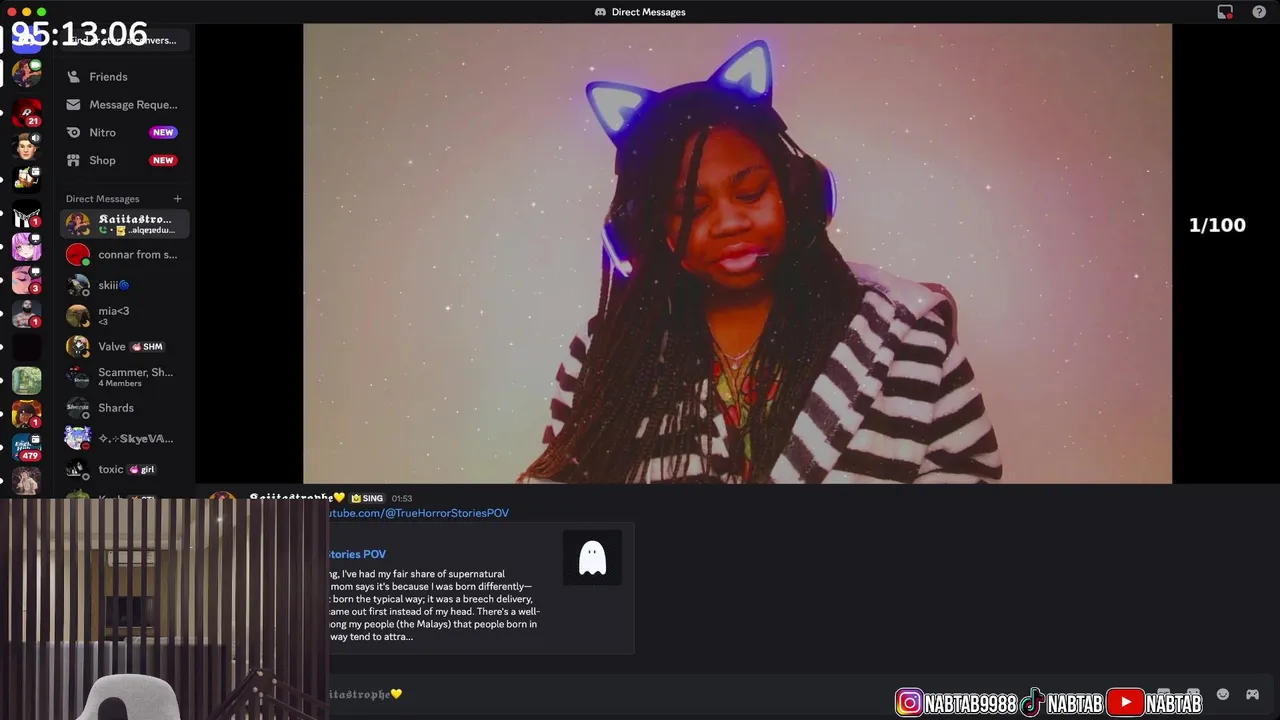Open the Shop page
The image size is (1280, 720).
pos(125,161)
